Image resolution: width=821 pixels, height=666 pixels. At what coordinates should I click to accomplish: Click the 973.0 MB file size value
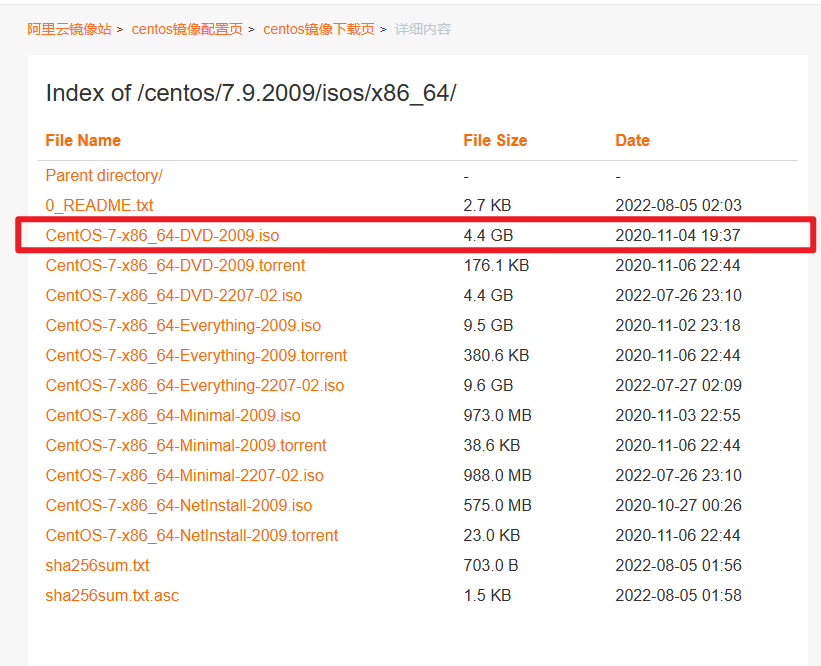(497, 415)
